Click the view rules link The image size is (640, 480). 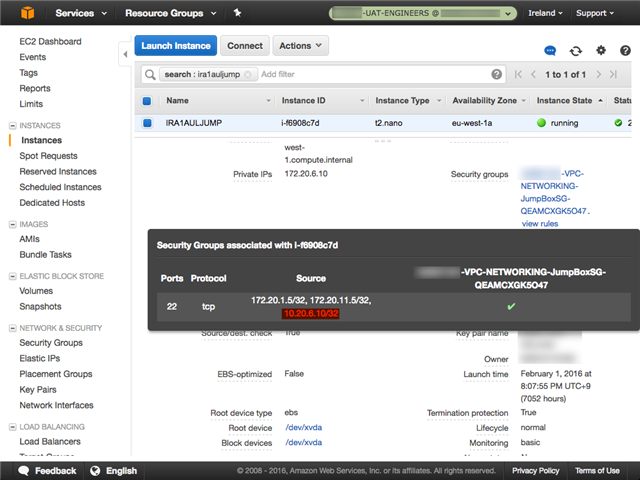click(540, 224)
